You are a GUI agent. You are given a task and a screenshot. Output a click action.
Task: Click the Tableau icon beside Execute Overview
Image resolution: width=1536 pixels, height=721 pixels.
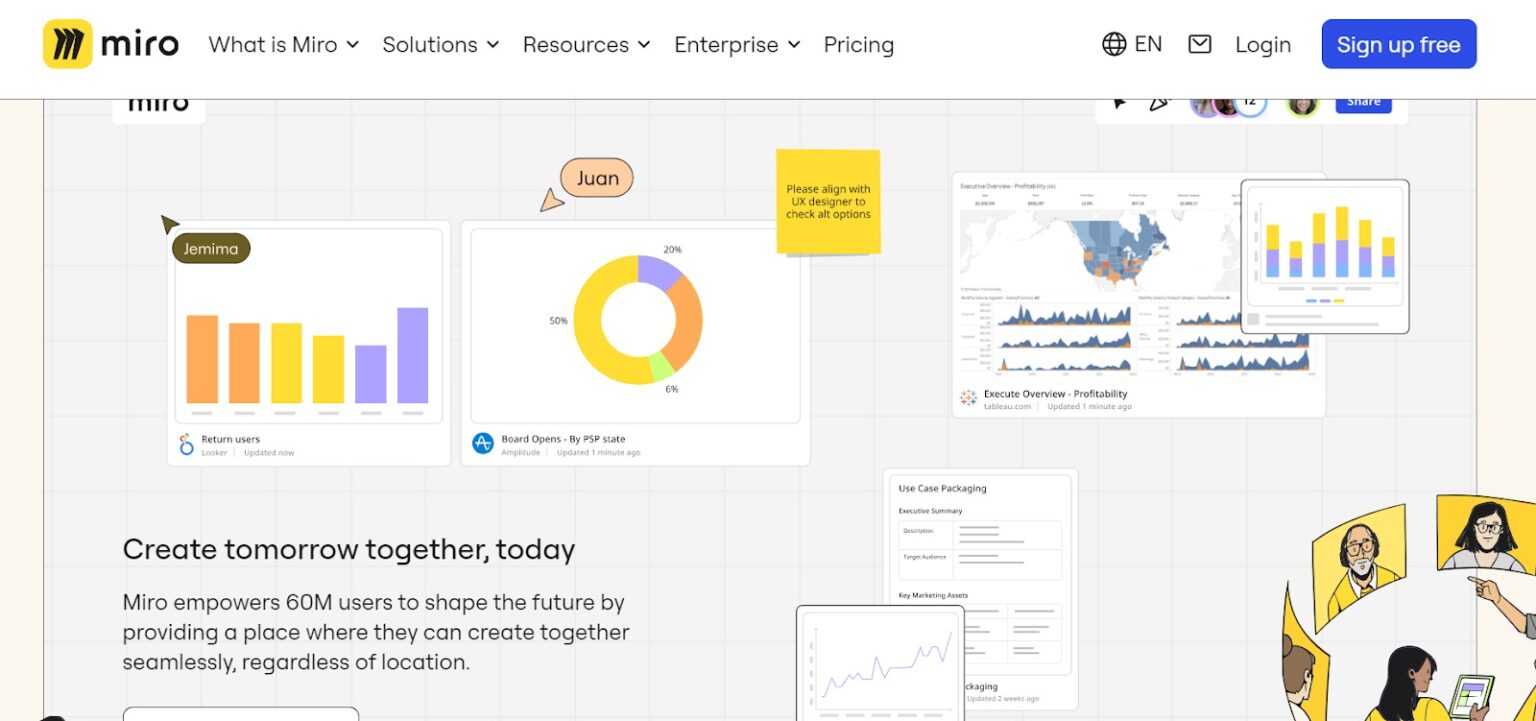tap(968, 398)
